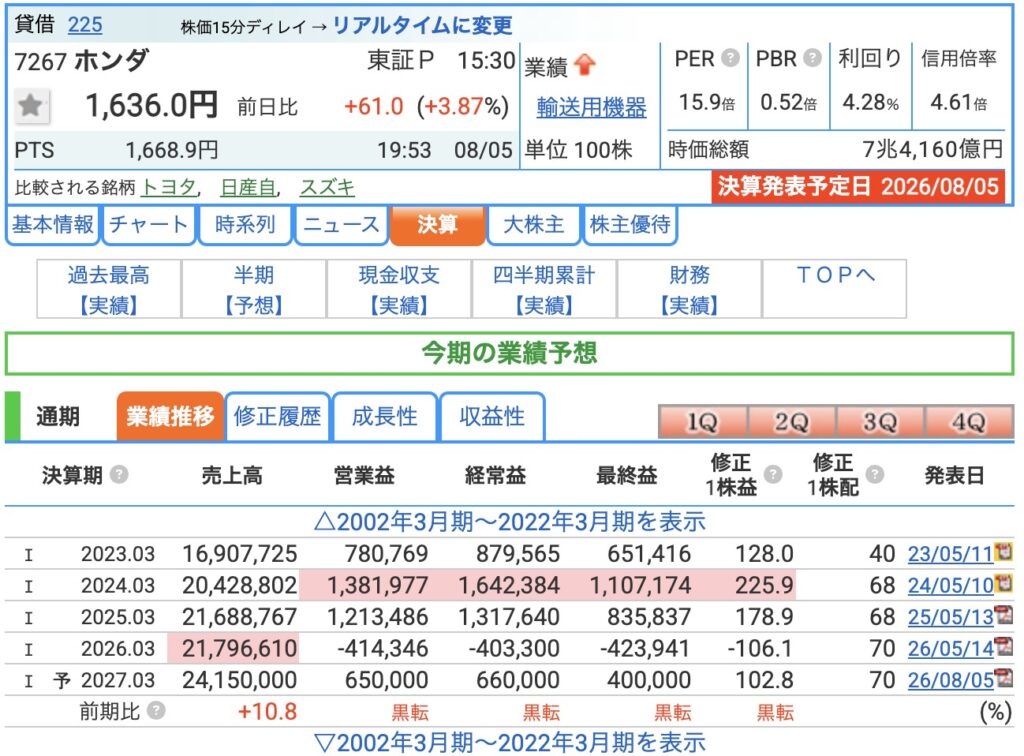Click the help icon next to PER
Image resolution: width=1024 pixels, height=756 pixels.
pos(730,58)
